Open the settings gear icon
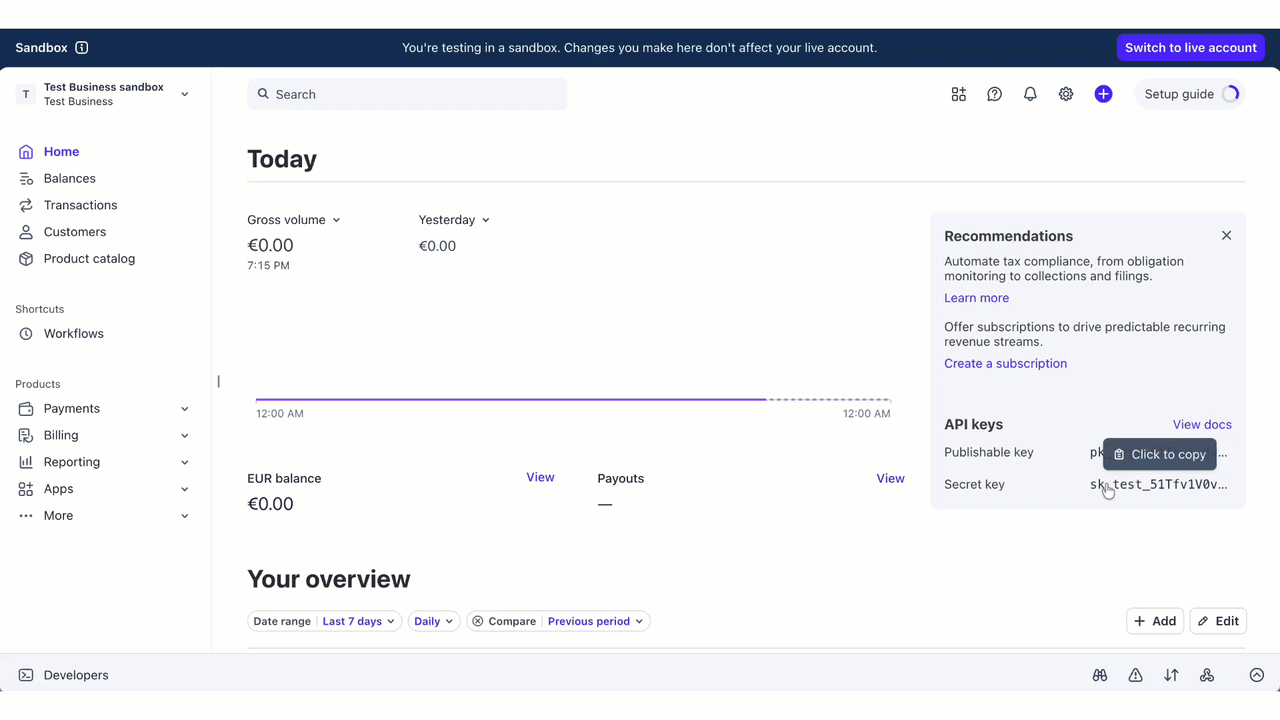 click(x=1066, y=94)
